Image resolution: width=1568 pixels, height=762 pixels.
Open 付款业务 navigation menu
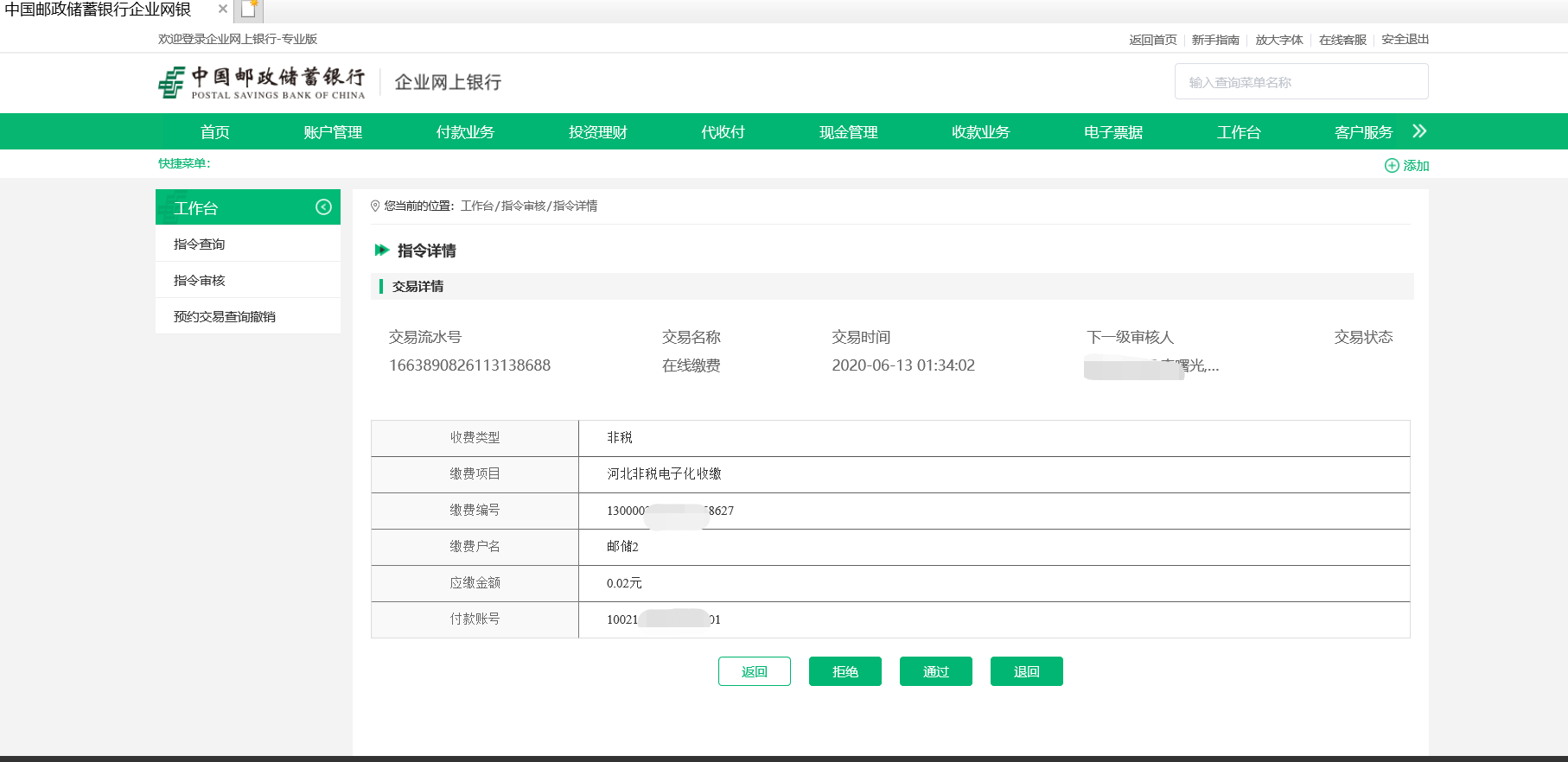[x=465, y=132]
